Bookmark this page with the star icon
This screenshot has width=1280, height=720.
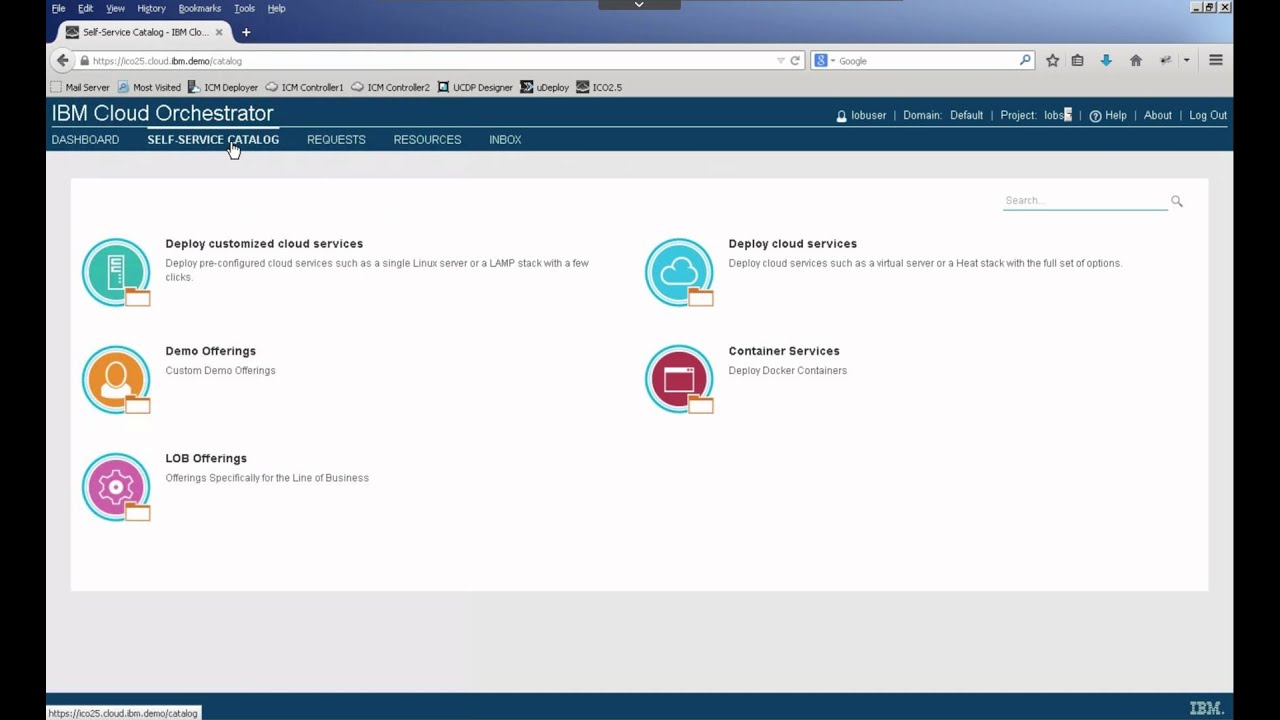pos(1053,60)
